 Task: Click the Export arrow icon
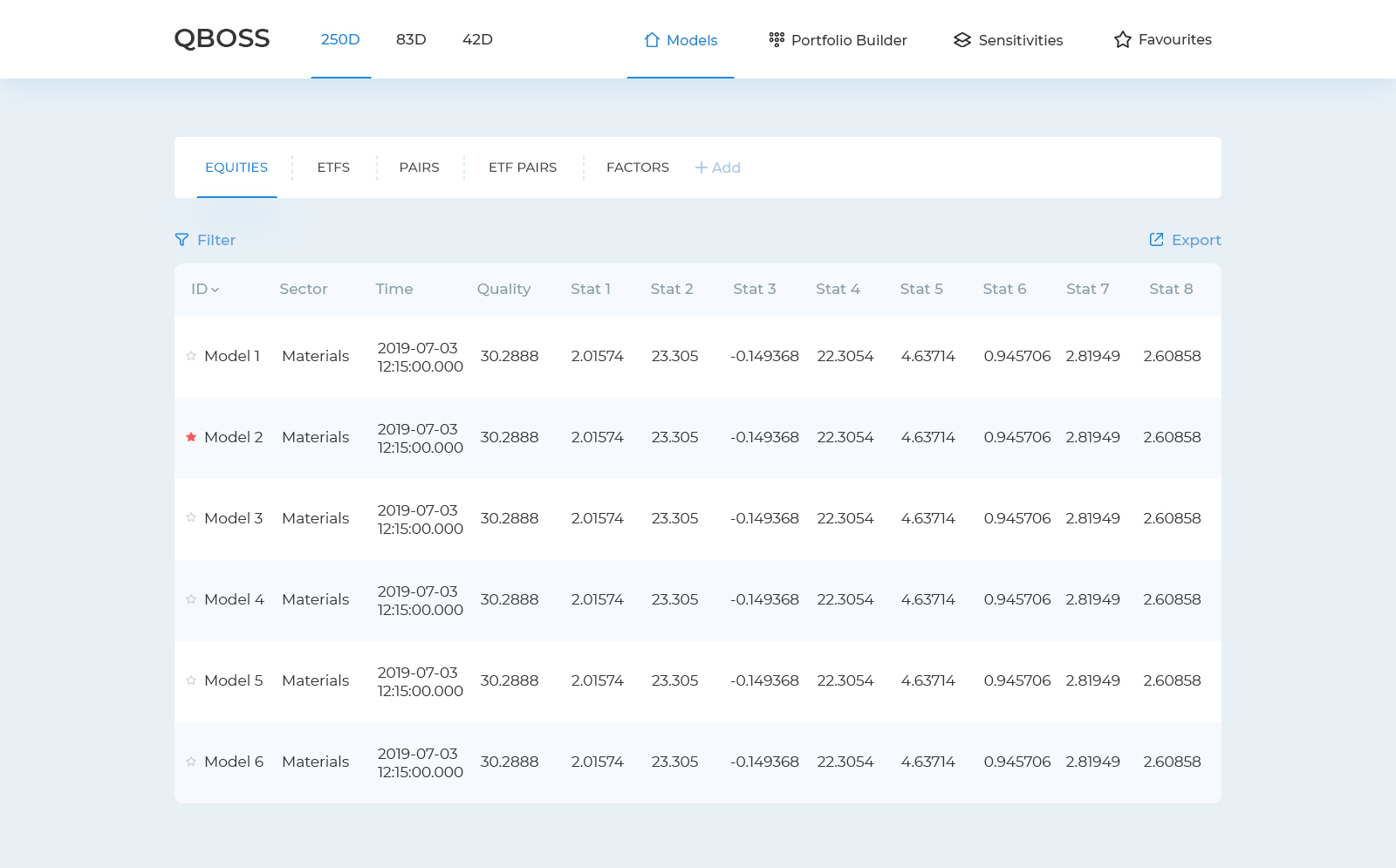click(1157, 240)
